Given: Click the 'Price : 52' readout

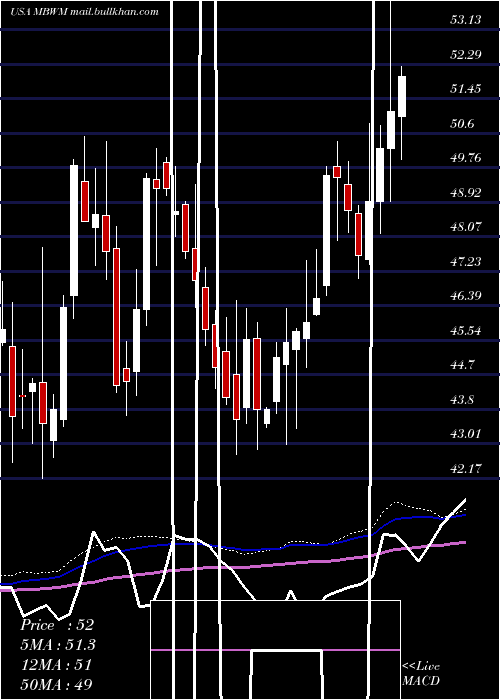Looking at the screenshot, I should pos(57,625).
